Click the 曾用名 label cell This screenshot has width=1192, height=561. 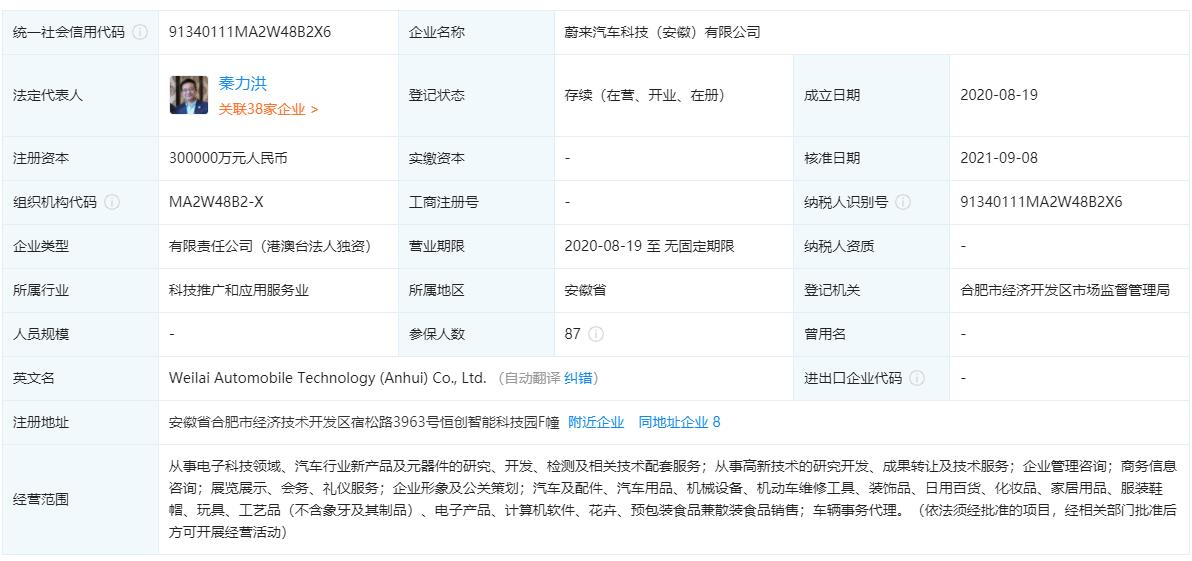(871, 334)
